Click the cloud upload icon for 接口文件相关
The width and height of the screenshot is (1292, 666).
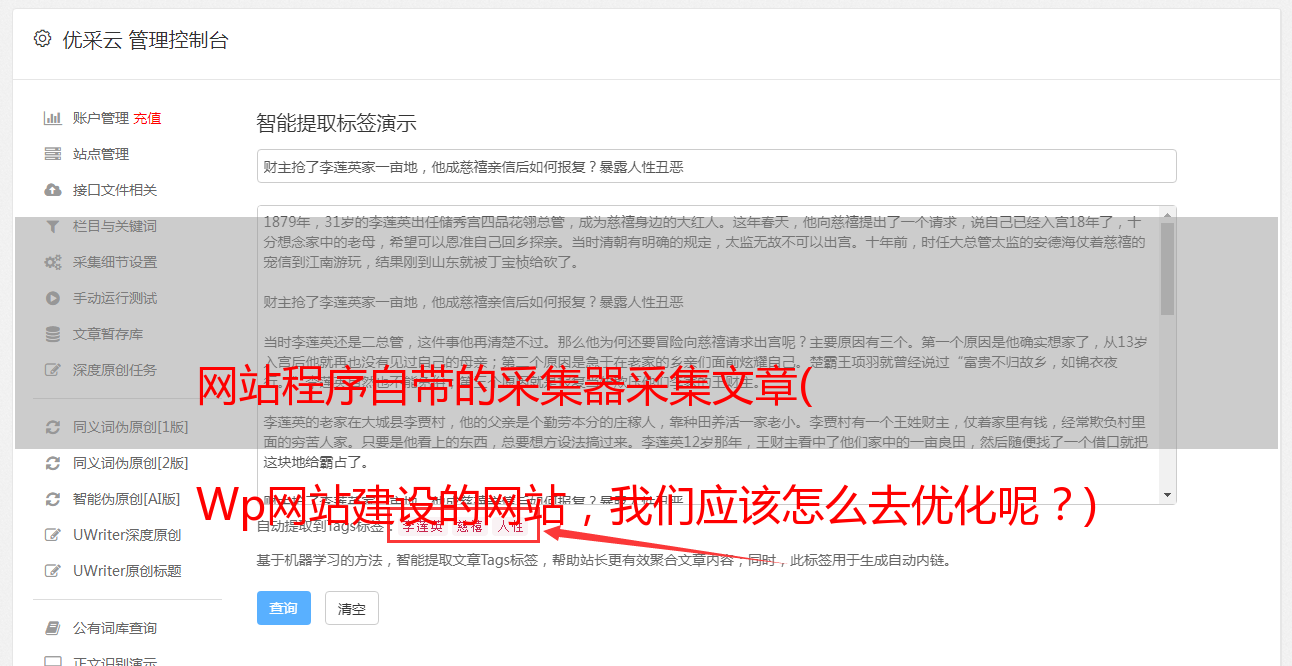tap(53, 190)
